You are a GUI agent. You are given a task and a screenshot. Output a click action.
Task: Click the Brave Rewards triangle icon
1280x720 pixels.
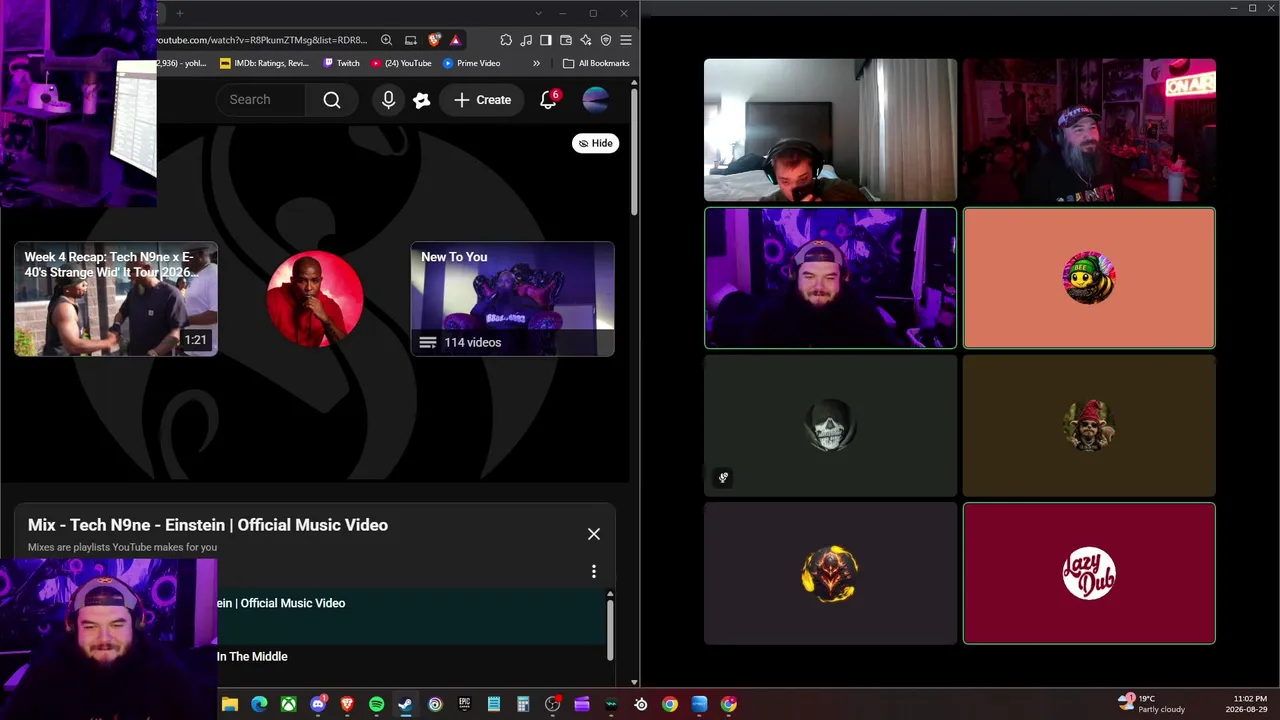[x=455, y=40]
